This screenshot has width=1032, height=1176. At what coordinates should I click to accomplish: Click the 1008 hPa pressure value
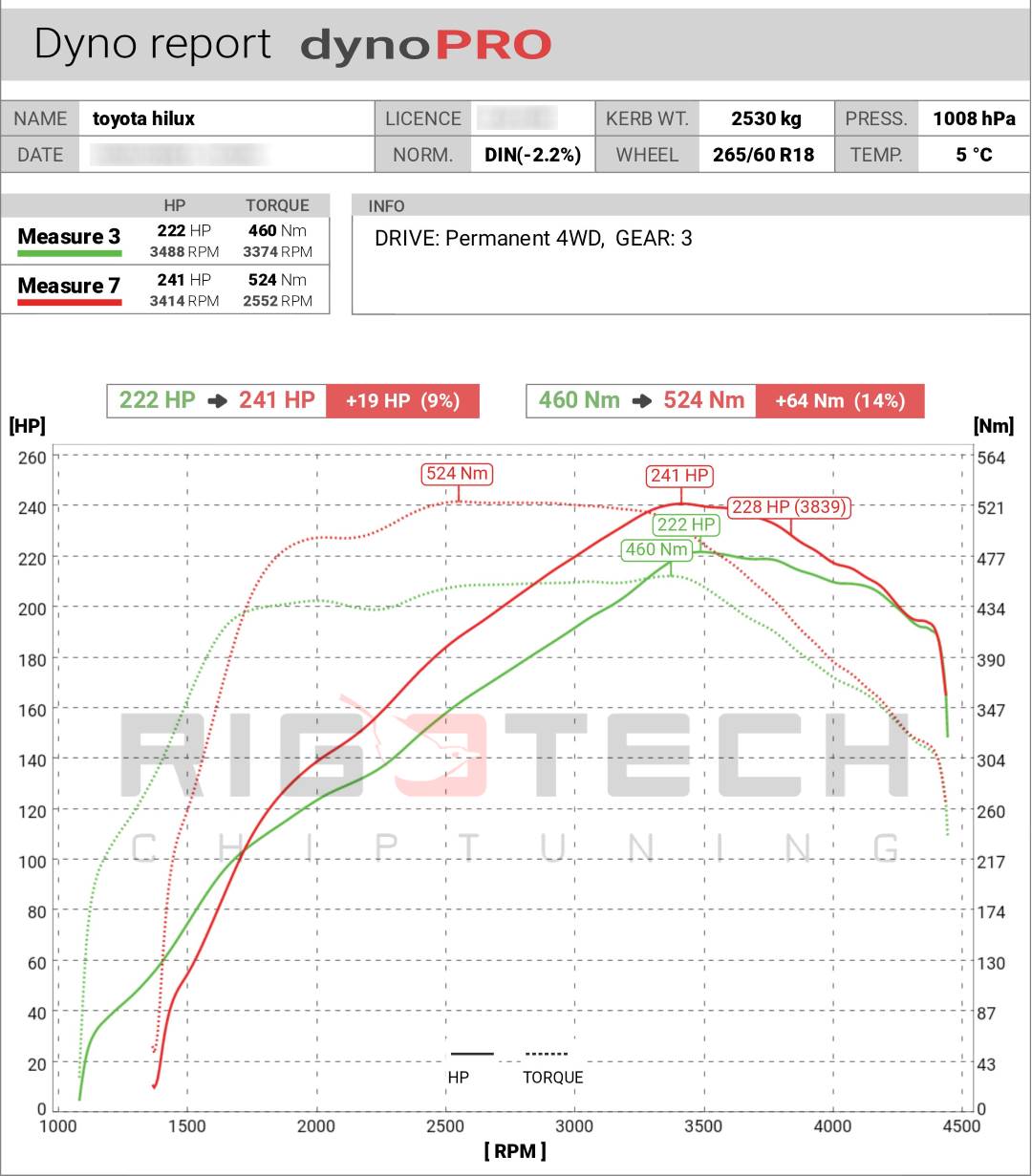pyautogui.click(x=974, y=118)
